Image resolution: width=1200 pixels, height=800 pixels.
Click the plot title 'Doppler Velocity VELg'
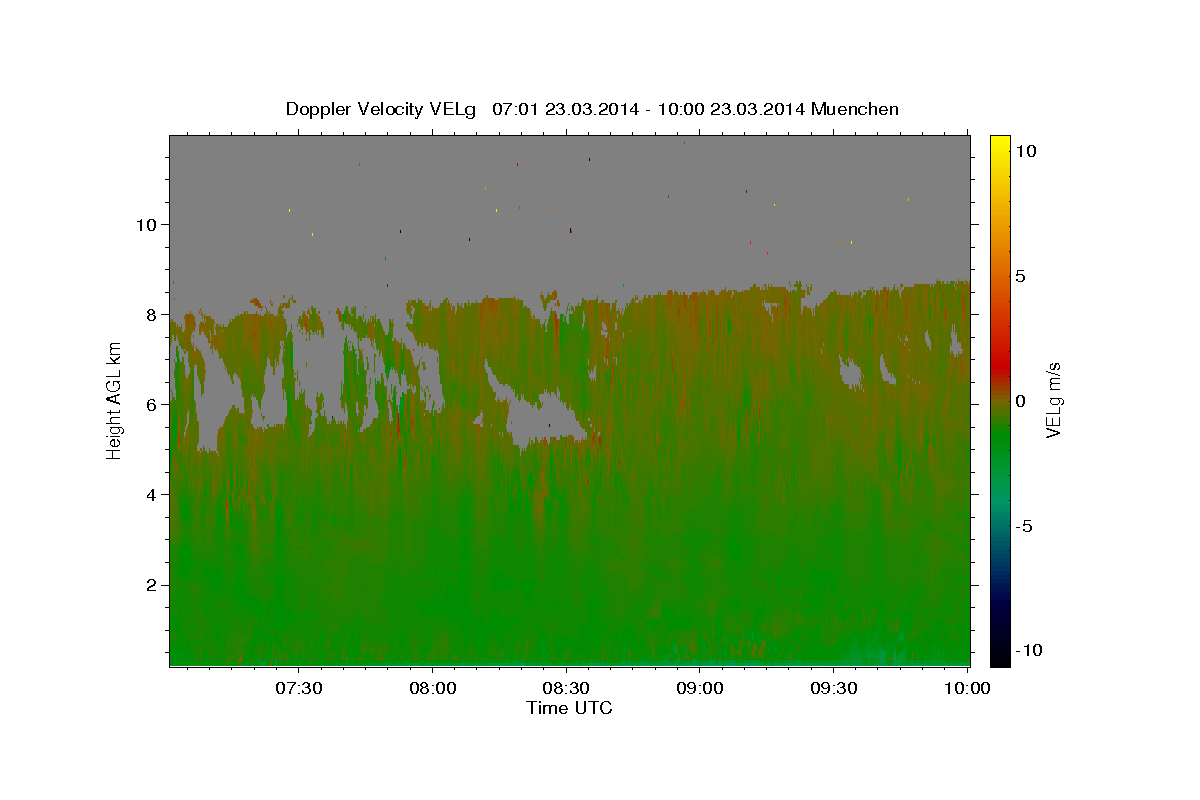click(381, 109)
